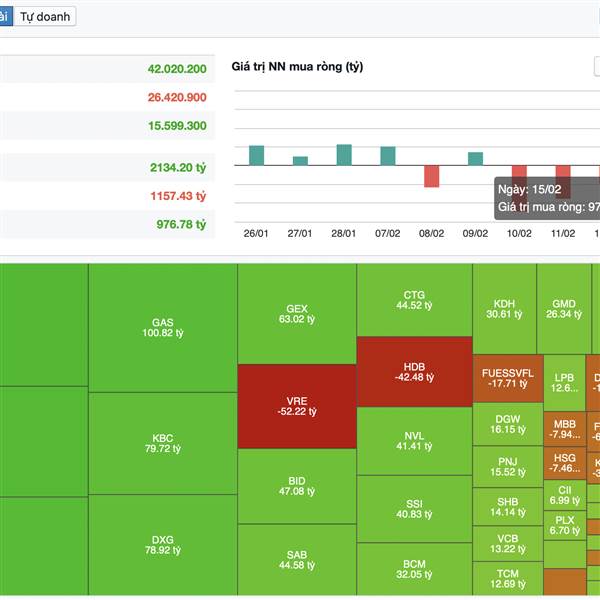Open the FUESSVFL -17.71 tỷ tile

(508, 378)
